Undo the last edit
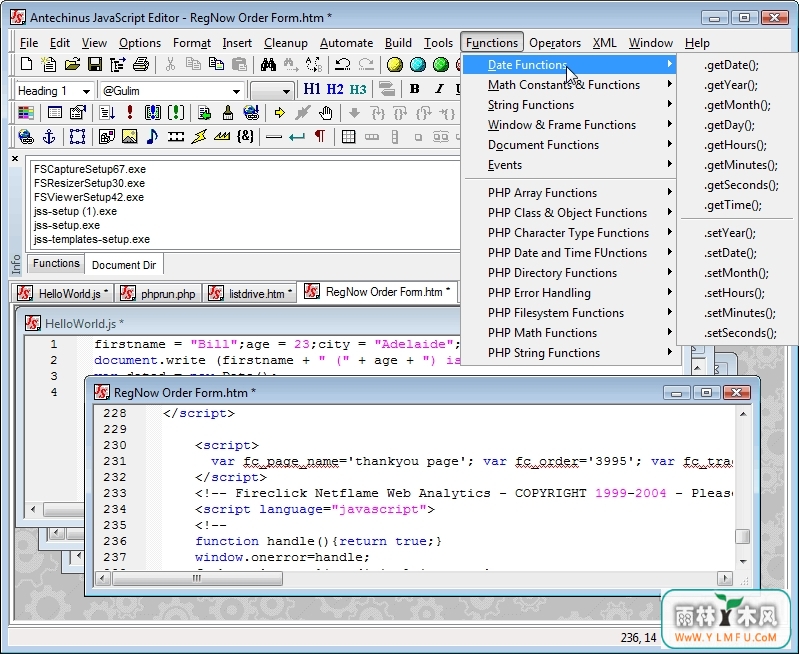This screenshot has height=654, width=799. point(342,65)
